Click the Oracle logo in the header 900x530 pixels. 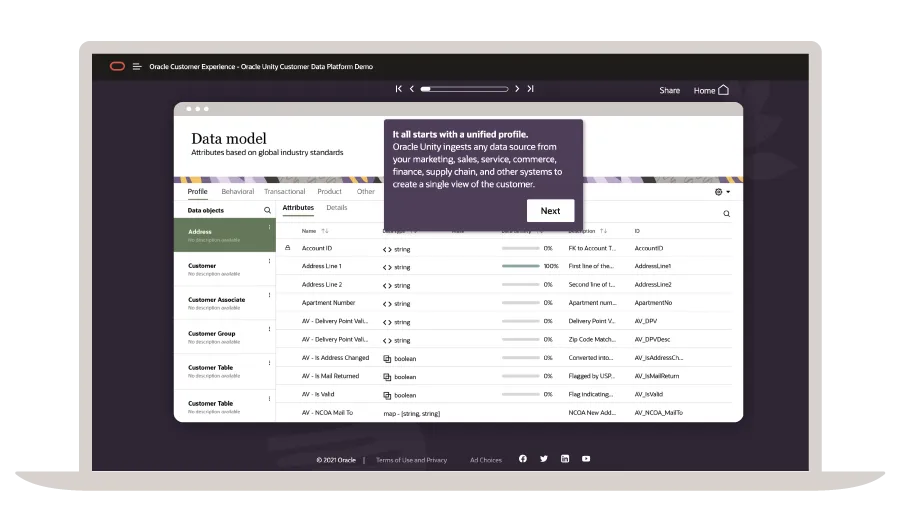(x=117, y=66)
